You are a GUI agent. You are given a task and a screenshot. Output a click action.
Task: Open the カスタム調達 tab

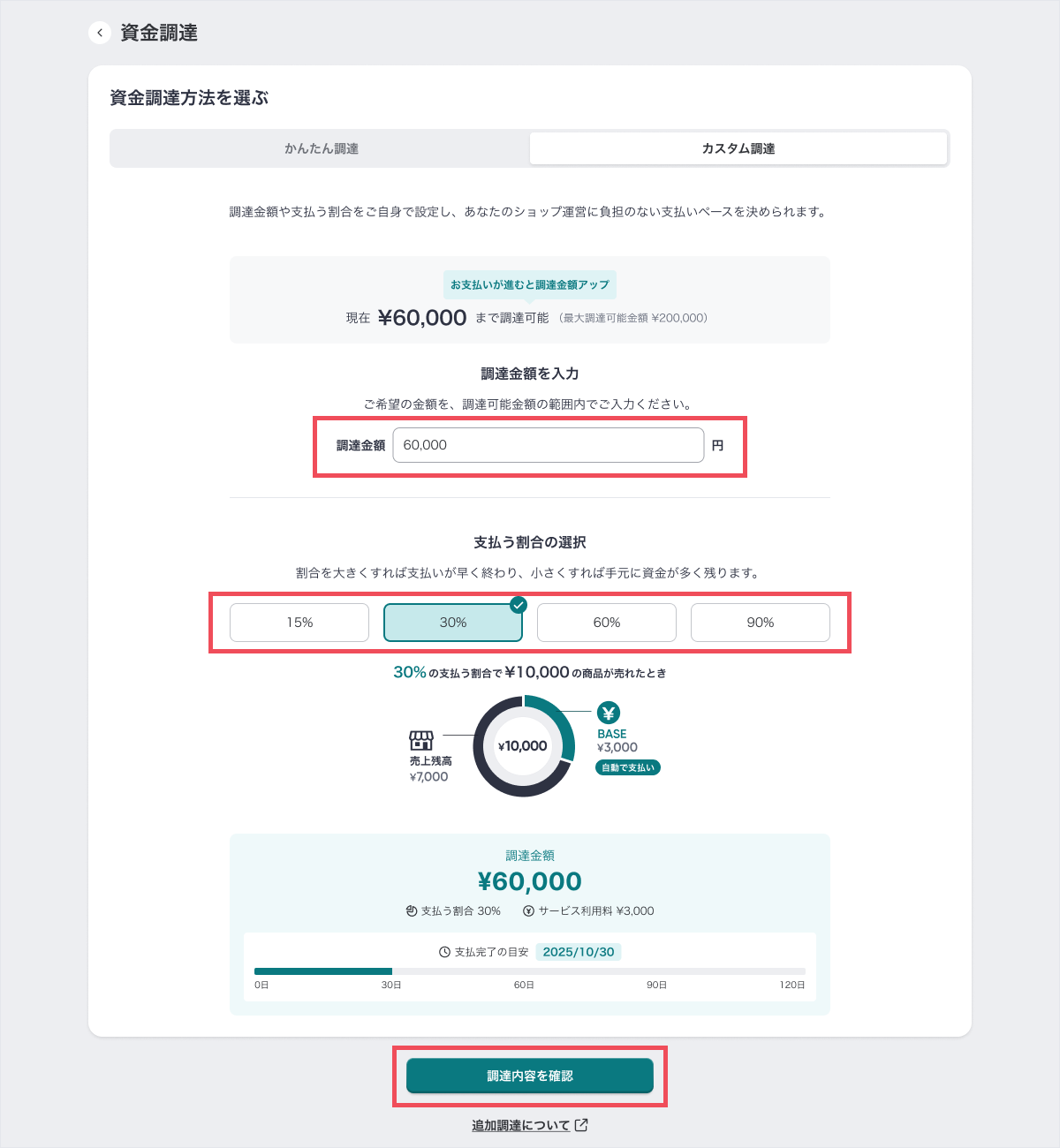tap(738, 148)
